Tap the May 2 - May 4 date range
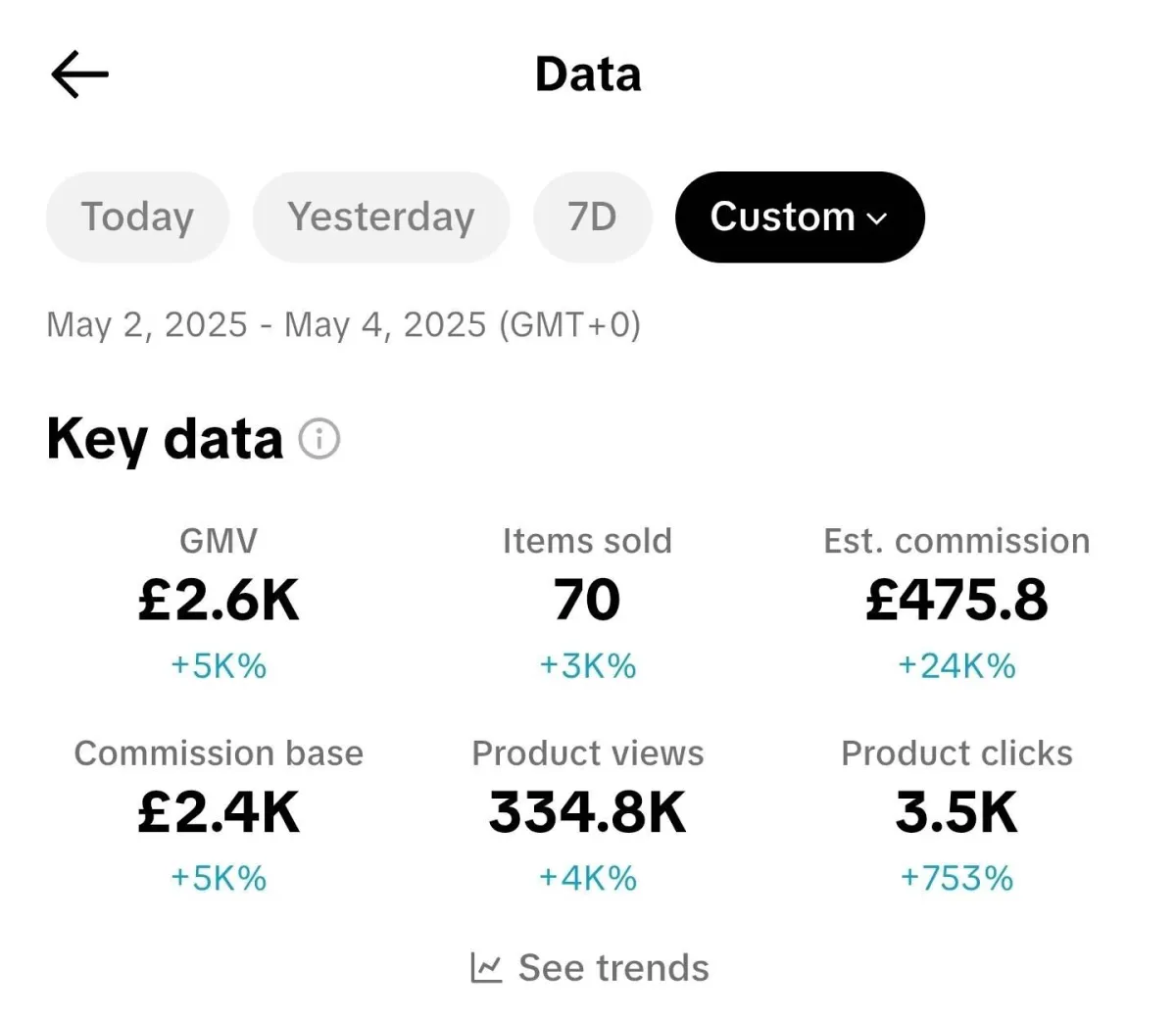The height and width of the screenshot is (1019, 1176). [x=343, y=324]
